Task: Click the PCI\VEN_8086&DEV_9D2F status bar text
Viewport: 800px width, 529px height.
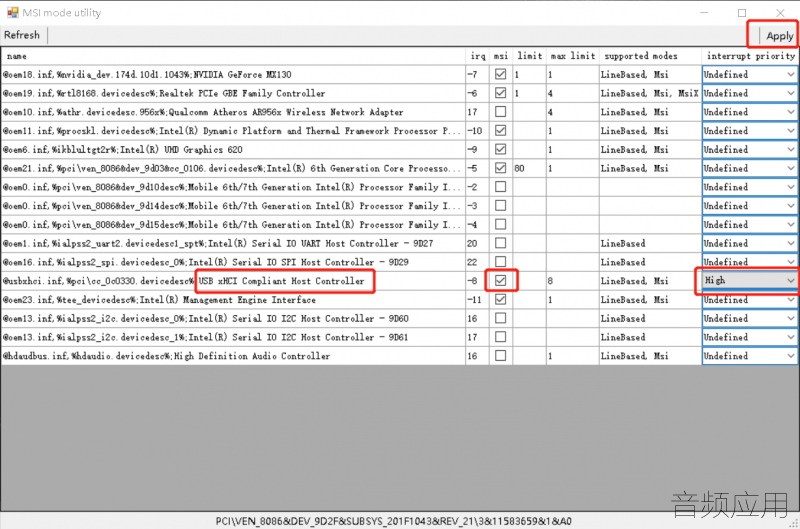Action: pos(393,521)
